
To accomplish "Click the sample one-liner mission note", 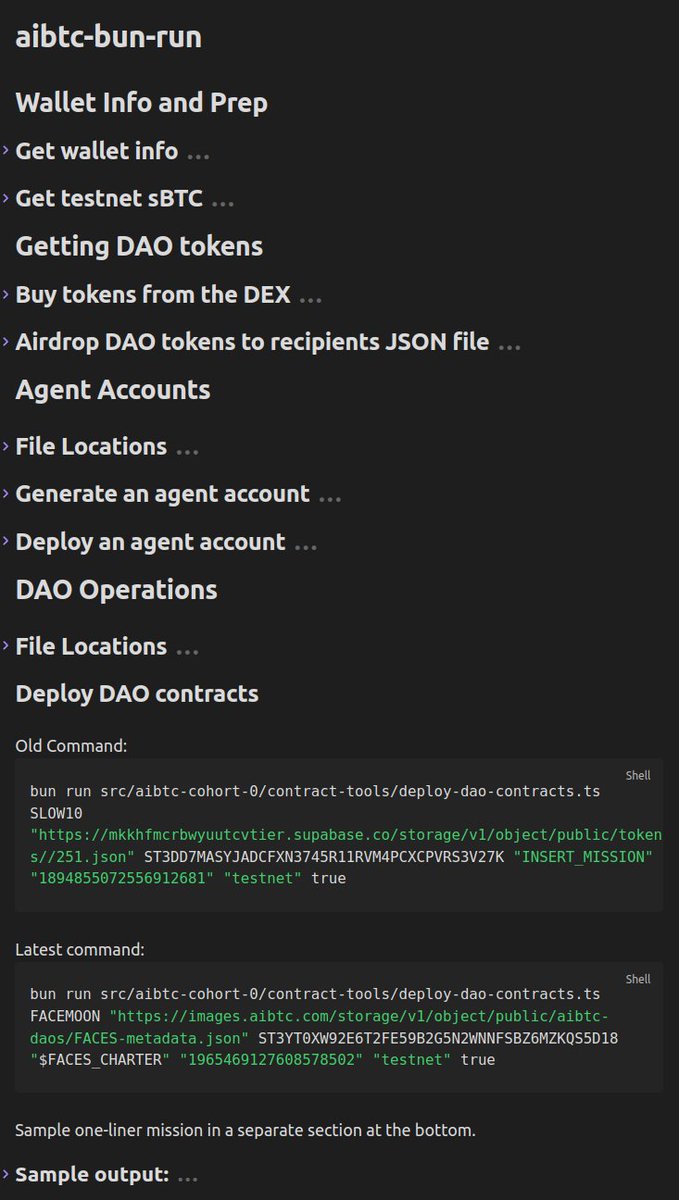I will tap(245, 1131).
